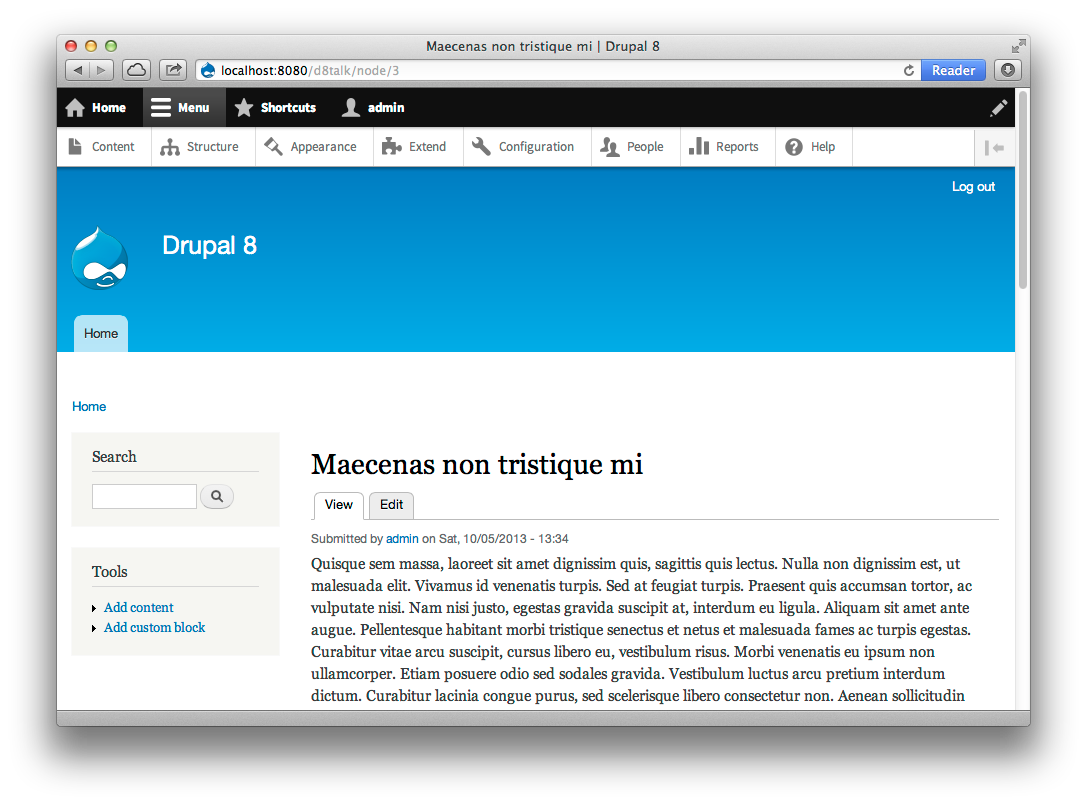This screenshot has height=805, width=1087.
Task: Click into the Search text field
Action: 144,496
